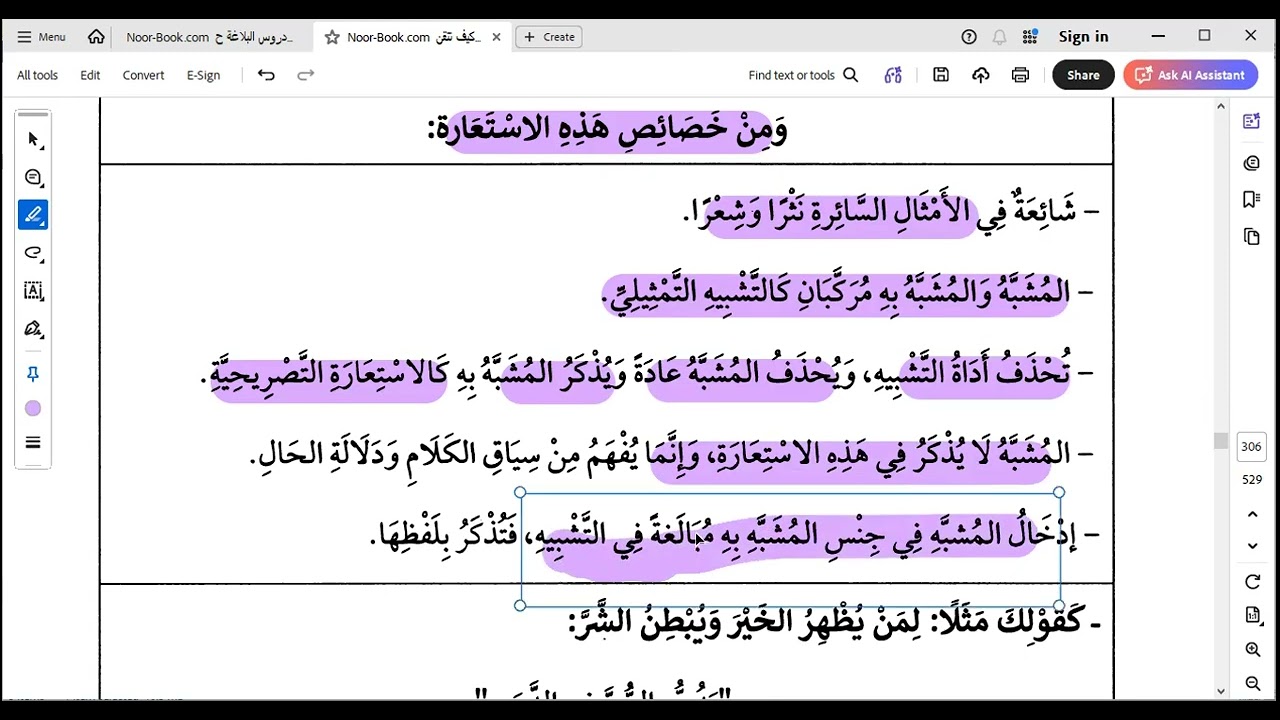Click the top-right selection handle of highlight
Screen dimensions: 1280x720
tap(1059, 493)
